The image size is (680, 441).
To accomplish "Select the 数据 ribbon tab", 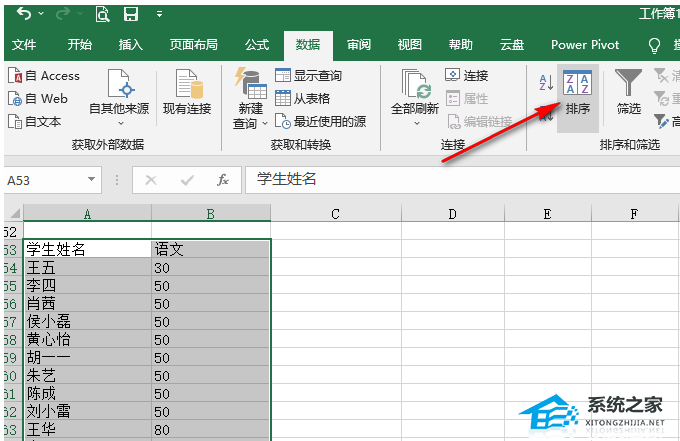I will click(308, 45).
